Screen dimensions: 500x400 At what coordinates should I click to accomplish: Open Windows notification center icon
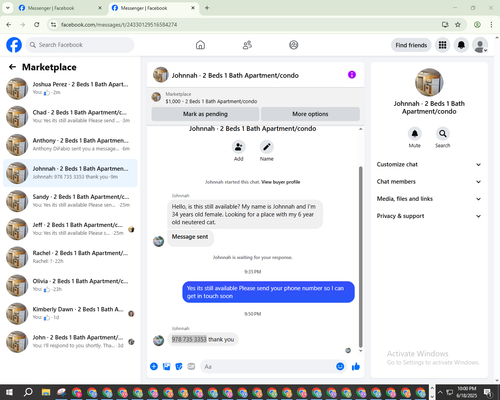click(488, 392)
